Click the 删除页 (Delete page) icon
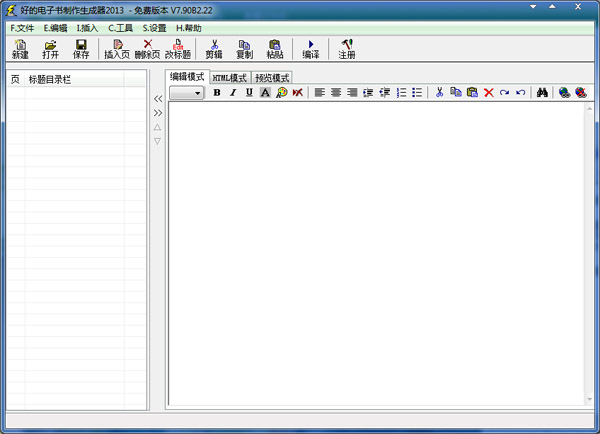Viewport: 600px width, 434px height. tap(147, 49)
